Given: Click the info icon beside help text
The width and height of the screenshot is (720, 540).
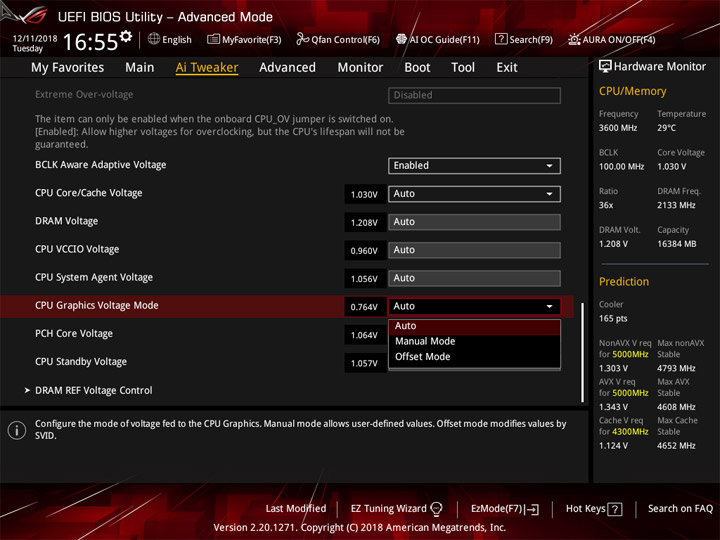Looking at the screenshot, I should (17, 430).
